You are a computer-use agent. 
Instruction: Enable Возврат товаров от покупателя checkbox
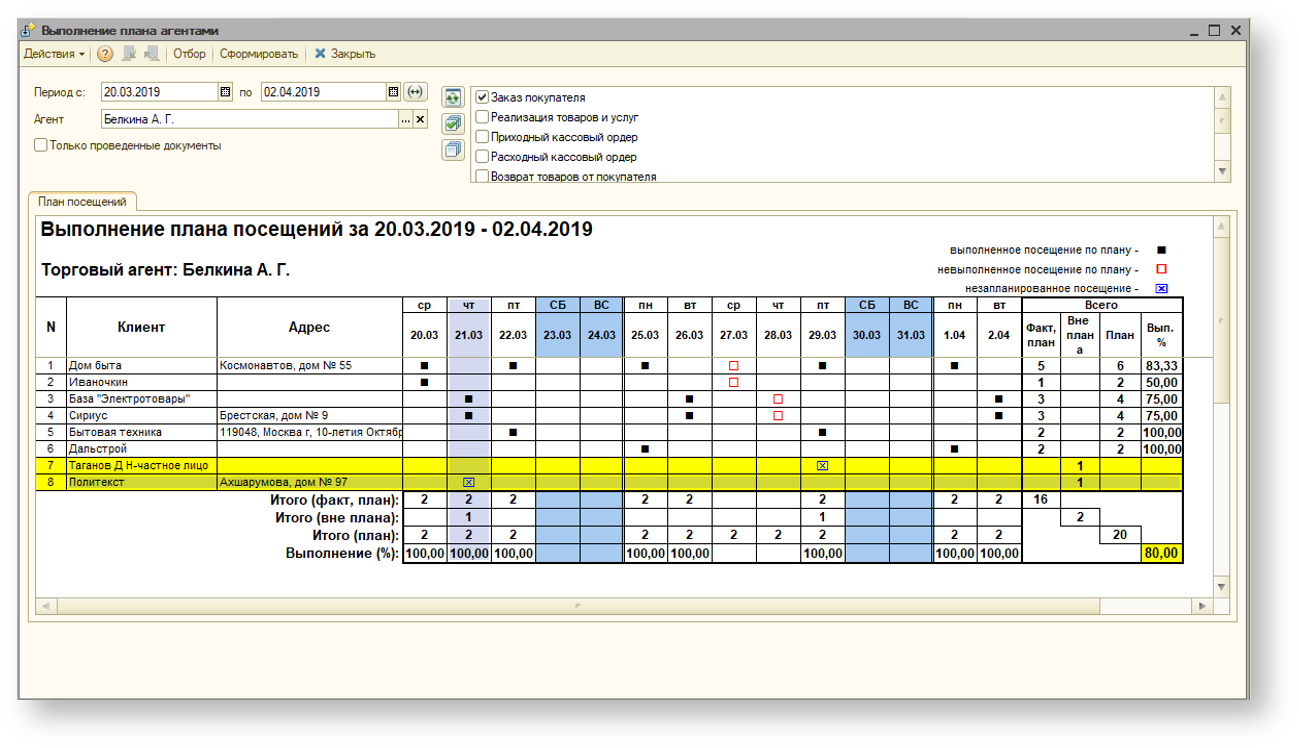482,177
